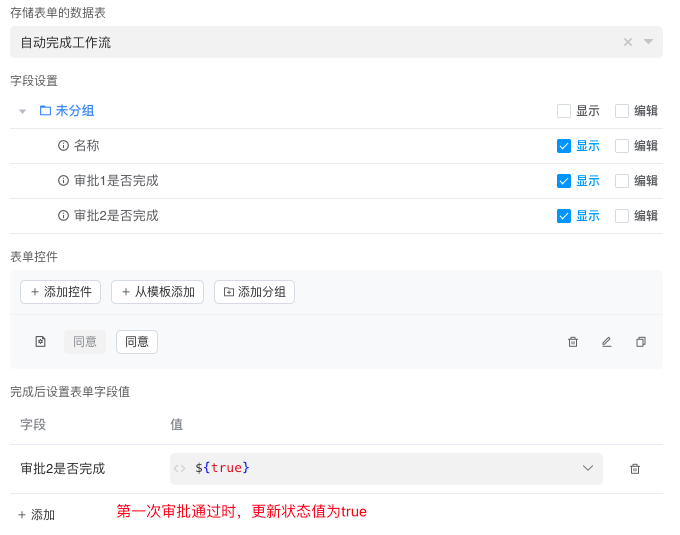
Task: Add a new field value row
Action: point(36,515)
